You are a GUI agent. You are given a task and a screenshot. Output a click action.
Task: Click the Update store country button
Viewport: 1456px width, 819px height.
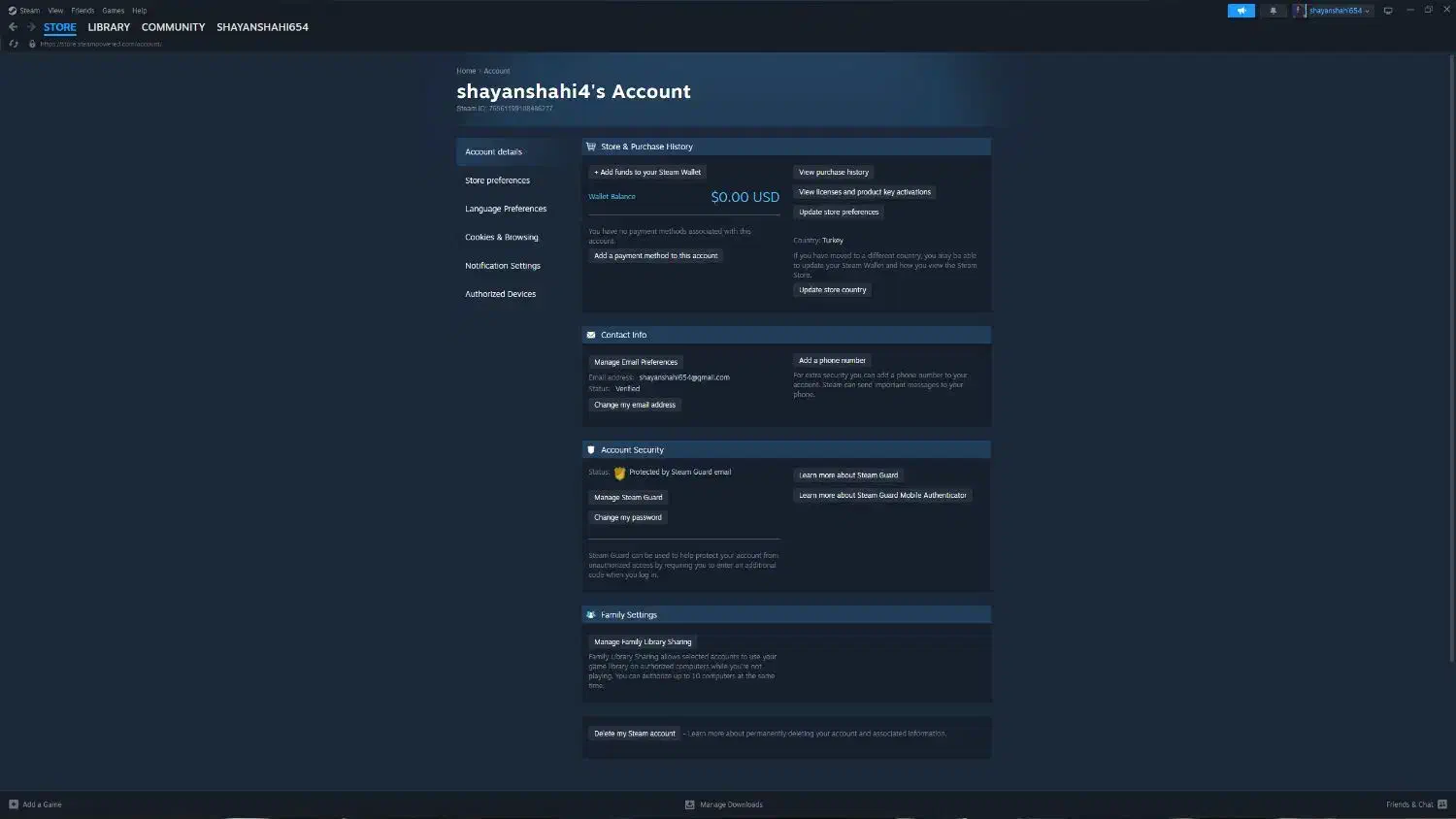832,290
